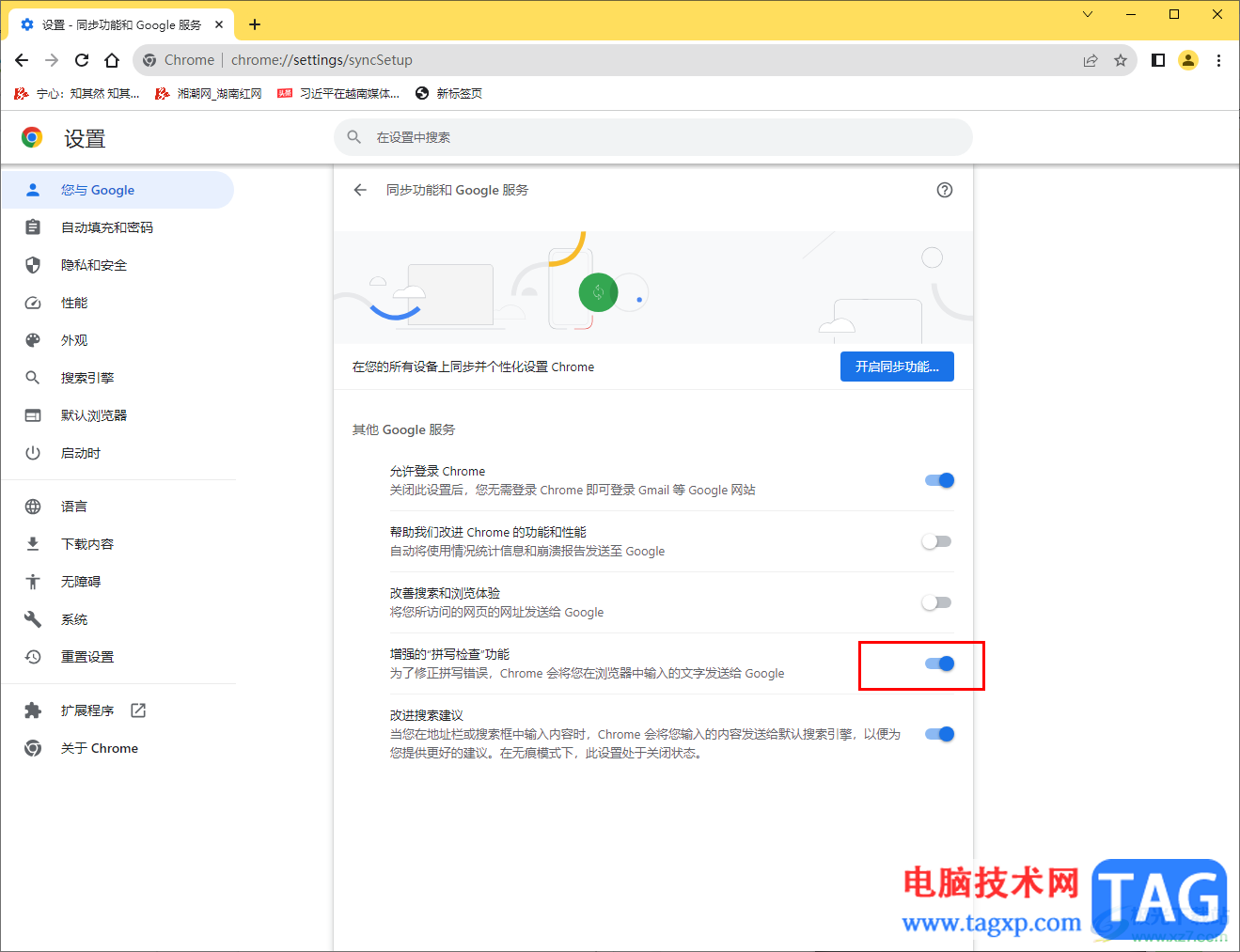Click the back arrow beside 同步功能和 Google 服务
This screenshot has width=1240, height=952.
(360, 190)
